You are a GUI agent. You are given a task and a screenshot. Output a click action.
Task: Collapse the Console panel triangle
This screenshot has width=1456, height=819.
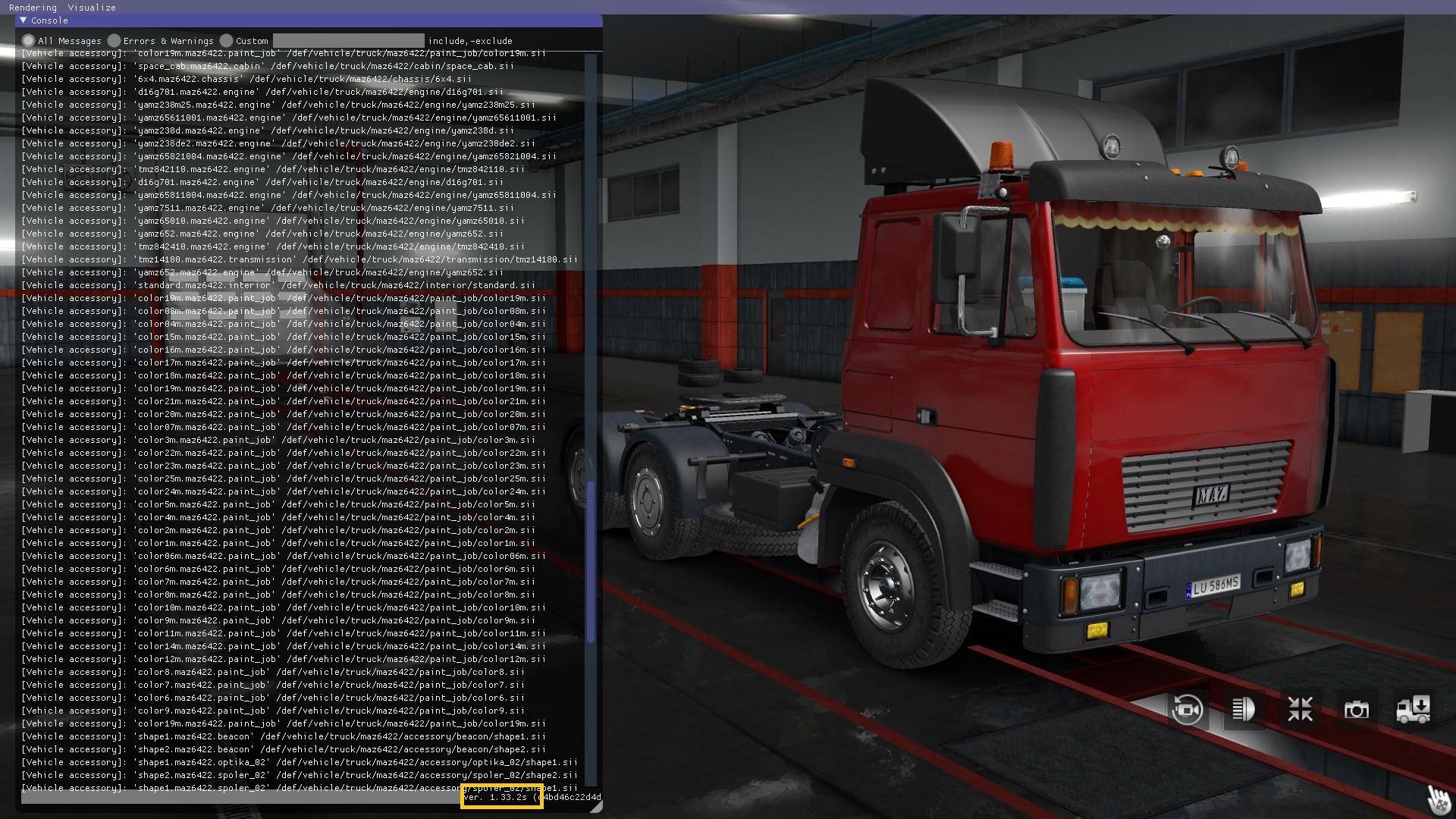point(24,20)
